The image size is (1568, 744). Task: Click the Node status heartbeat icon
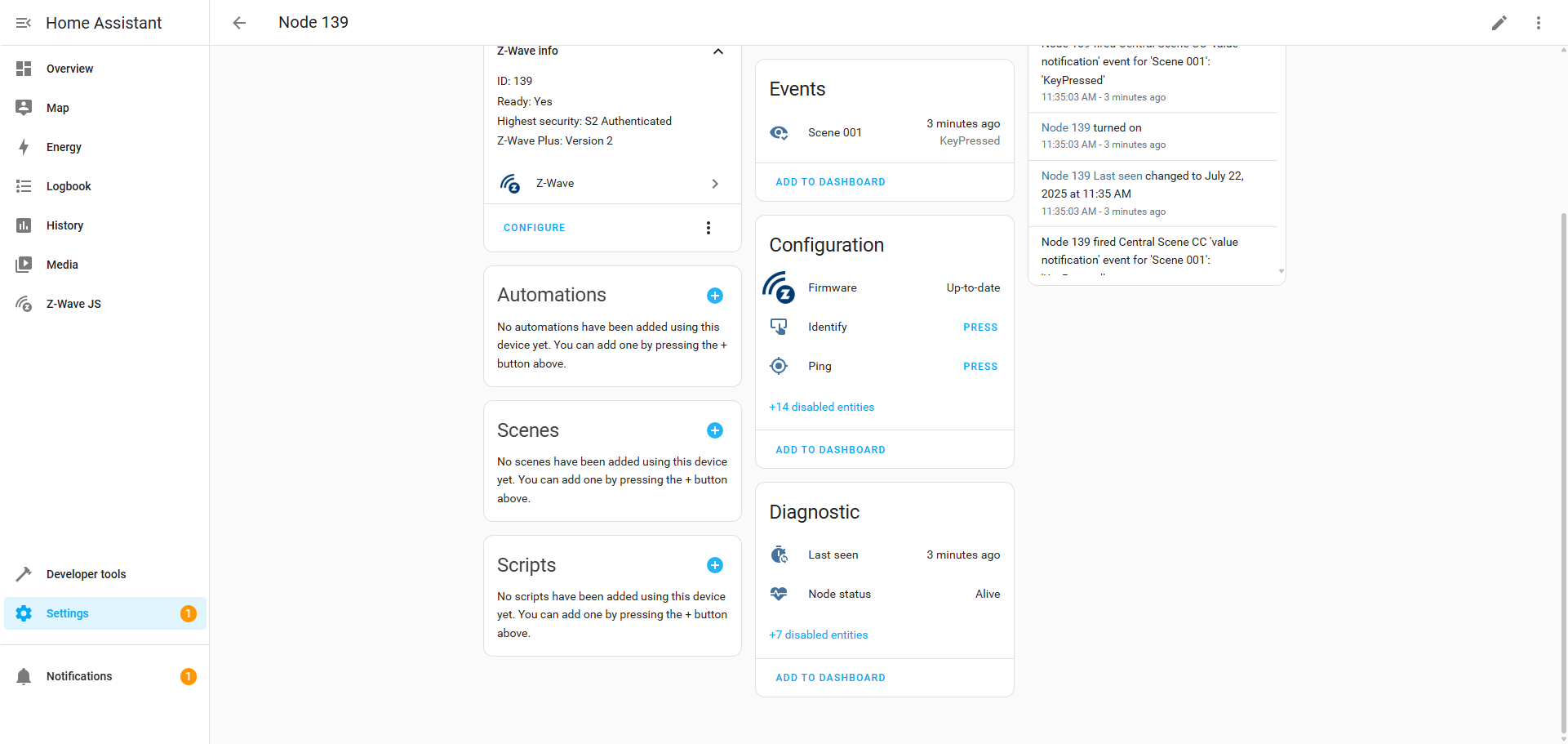coord(780,594)
